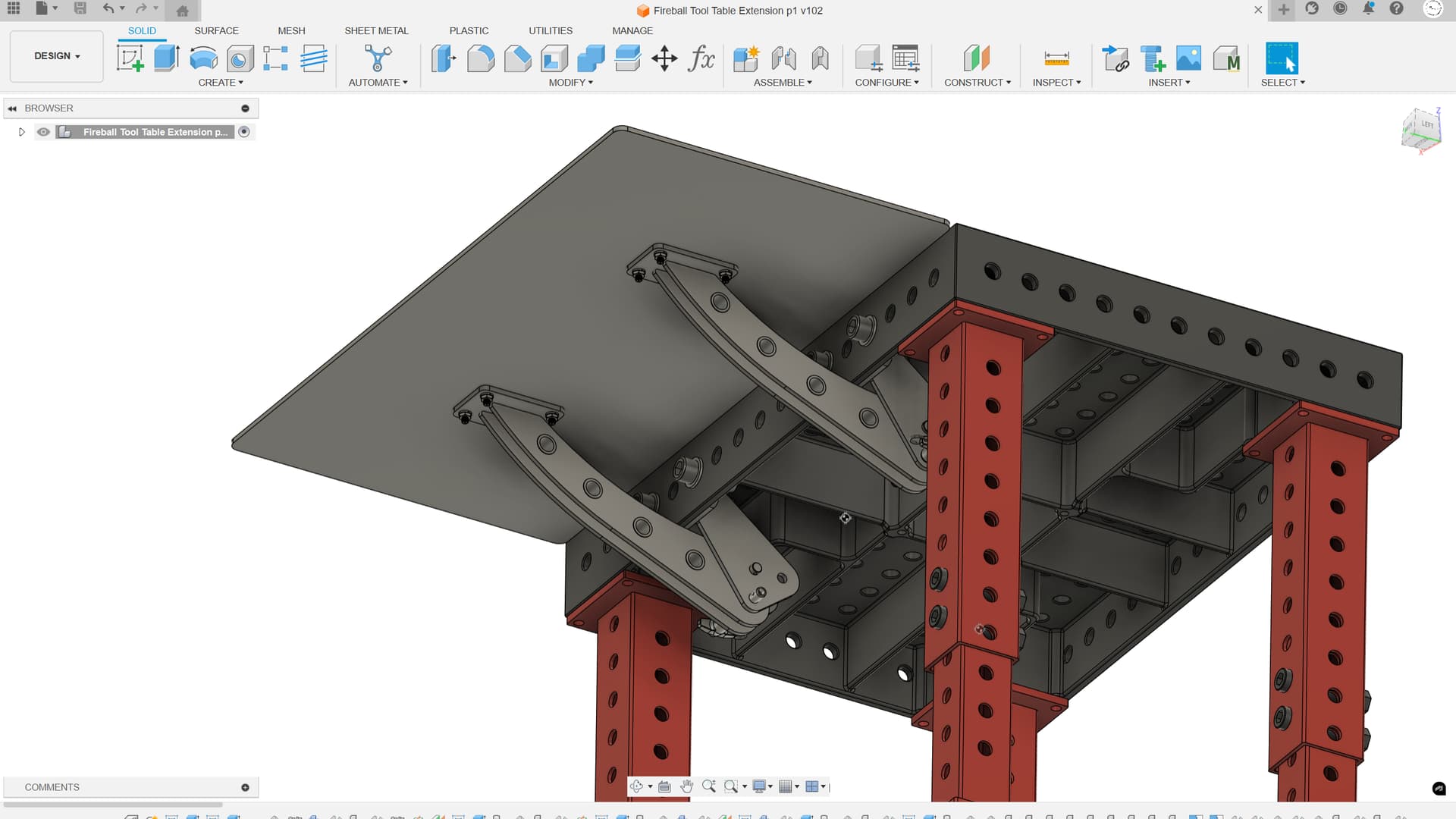Expand the Comments panel with plus button
1456x819 pixels.
245,787
